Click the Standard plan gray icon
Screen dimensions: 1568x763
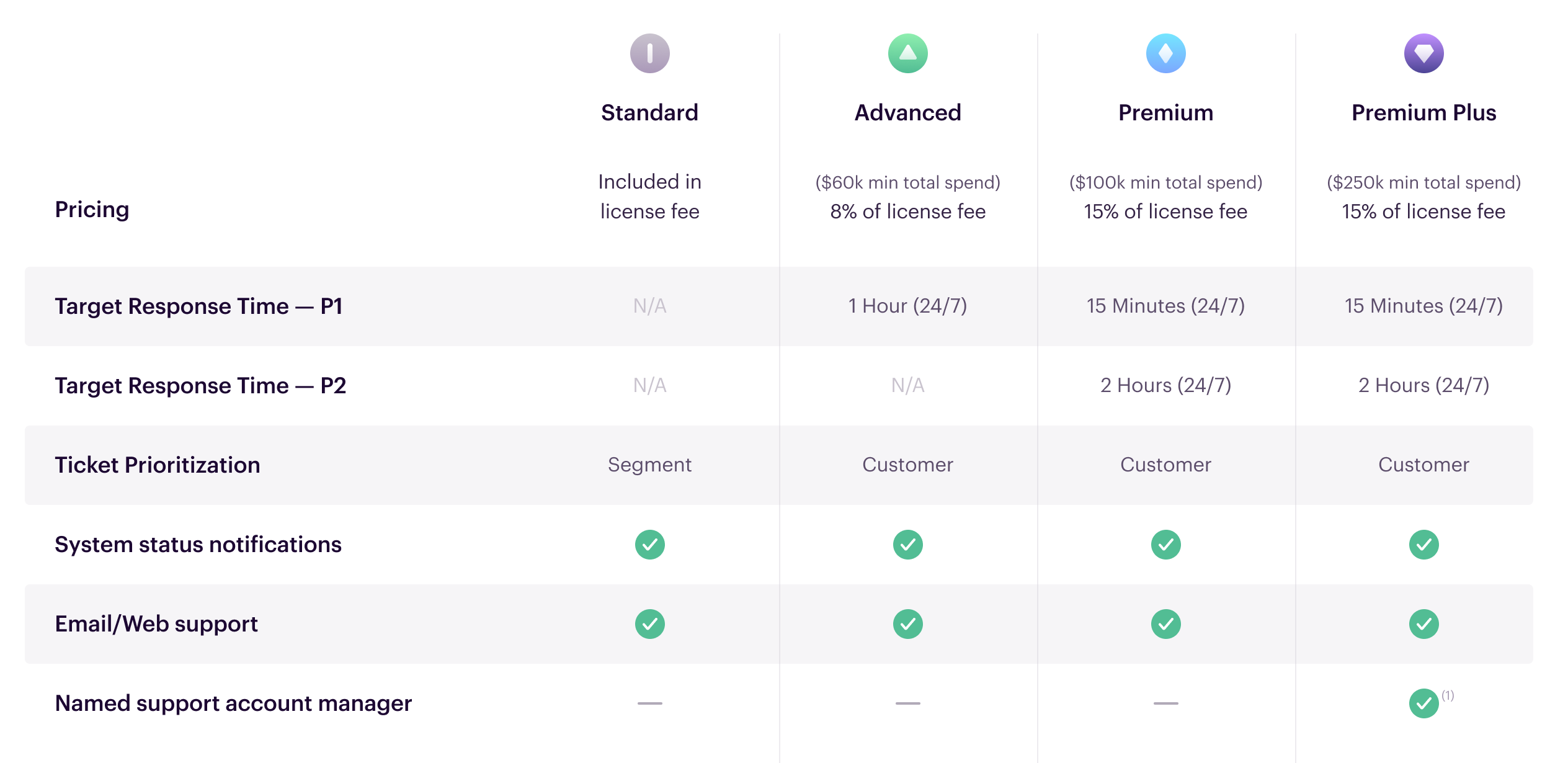click(x=649, y=53)
